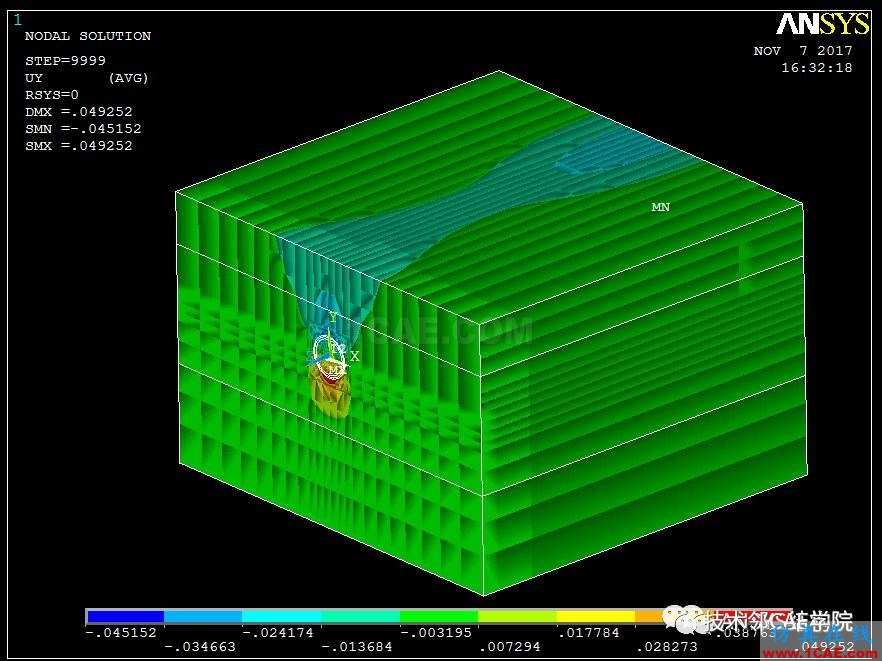Click the MN minimum marker on the model

[x=661, y=207]
